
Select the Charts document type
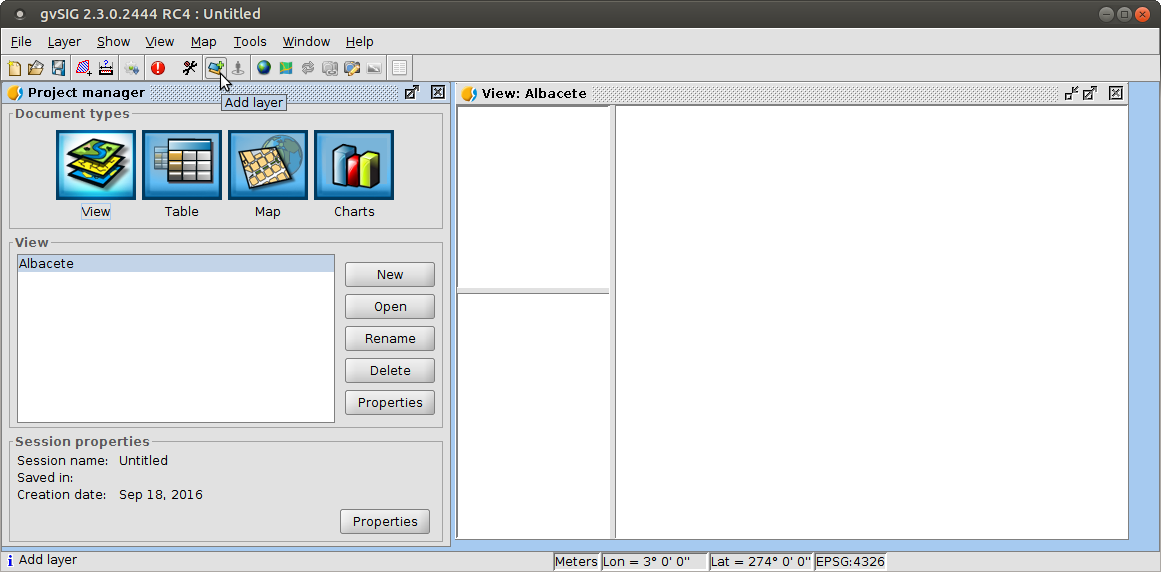pyautogui.click(x=354, y=165)
